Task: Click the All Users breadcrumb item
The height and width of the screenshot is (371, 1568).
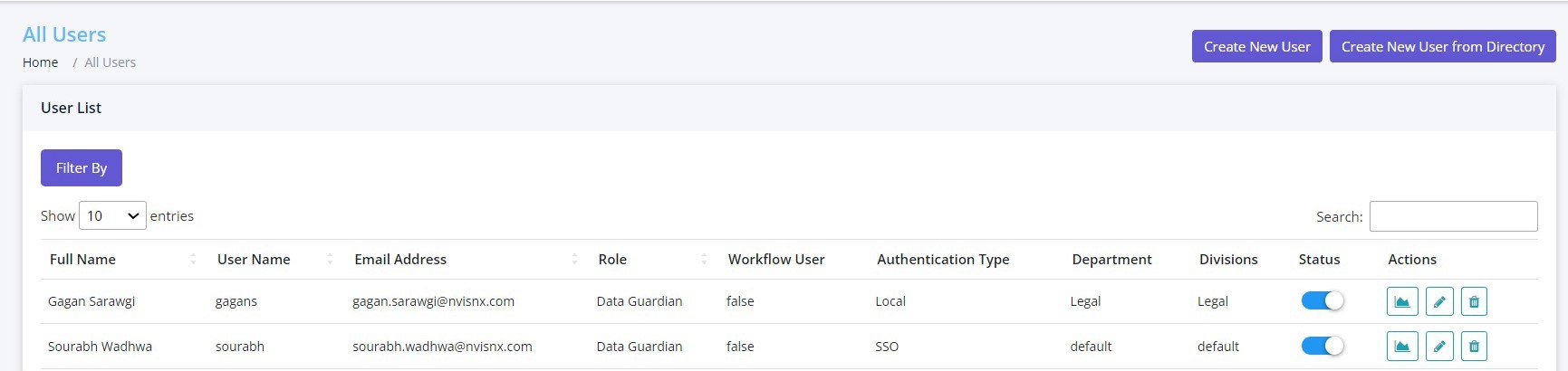Action: point(111,62)
